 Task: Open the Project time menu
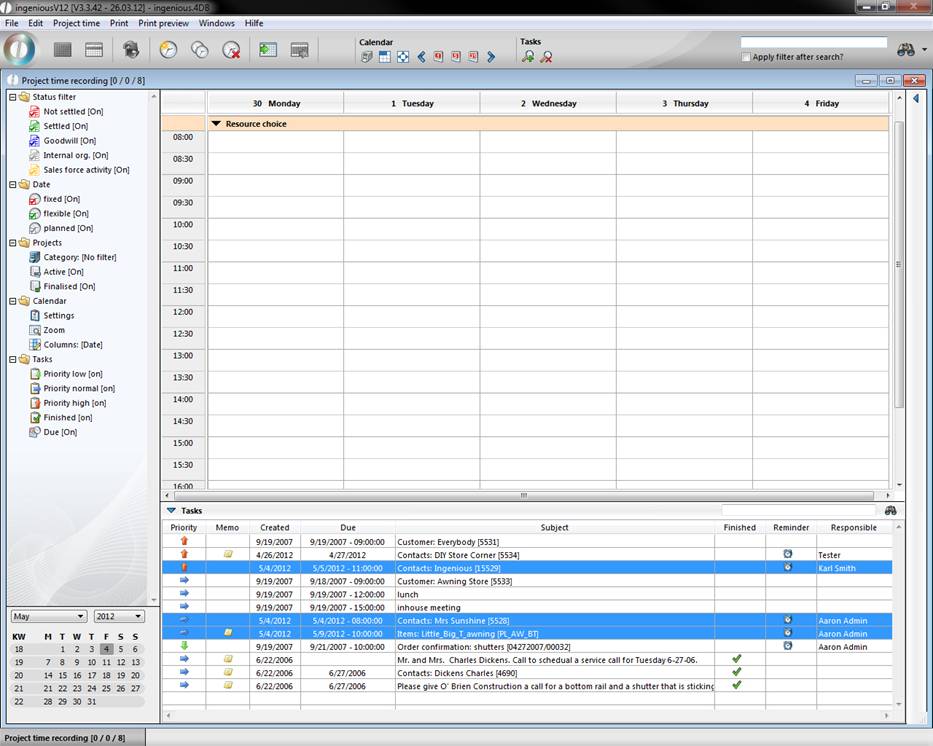click(76, 23)
